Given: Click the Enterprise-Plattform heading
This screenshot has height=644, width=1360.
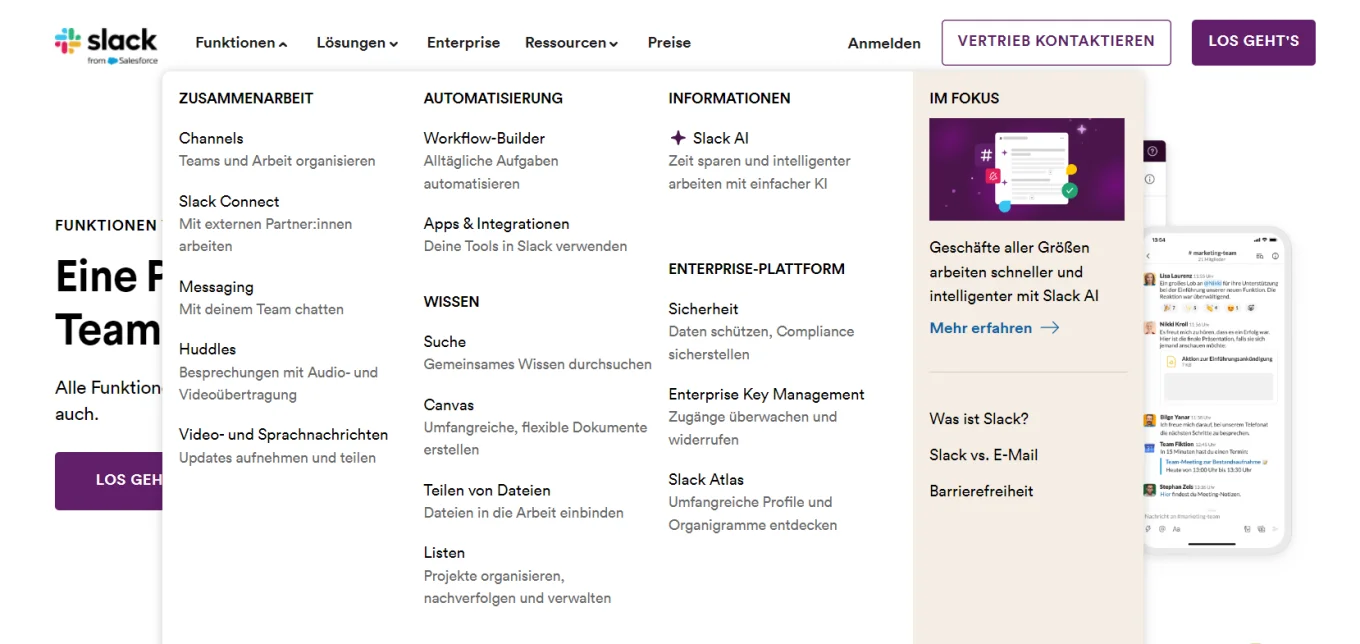Looking at the screenshot, I should pos(757,269).
